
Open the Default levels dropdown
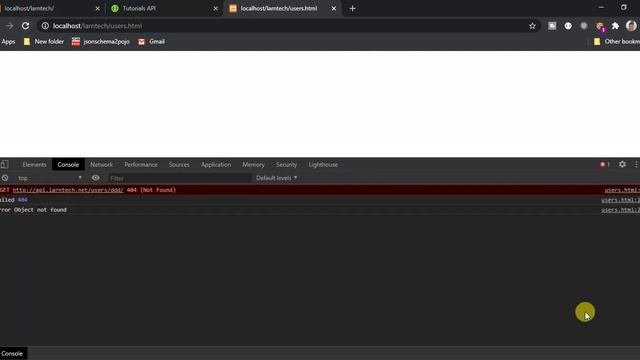click(x=276, y=178)
